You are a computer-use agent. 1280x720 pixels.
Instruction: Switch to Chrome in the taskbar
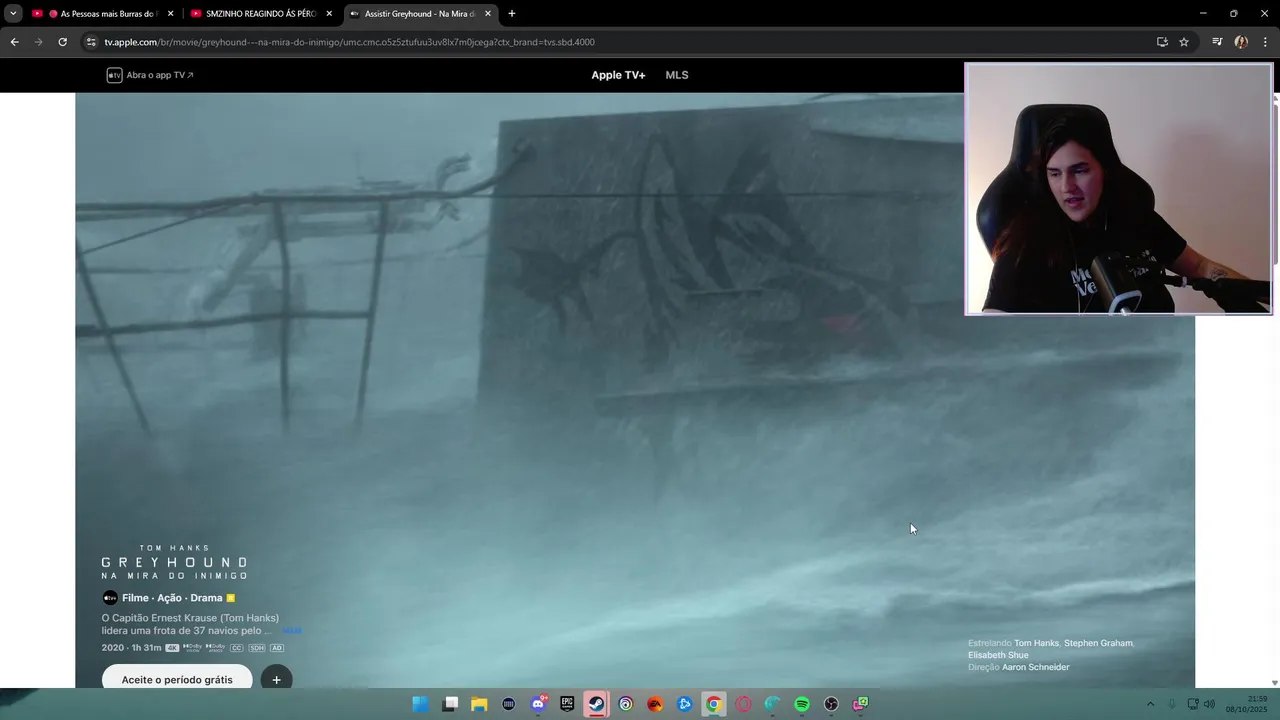[713, 704]
